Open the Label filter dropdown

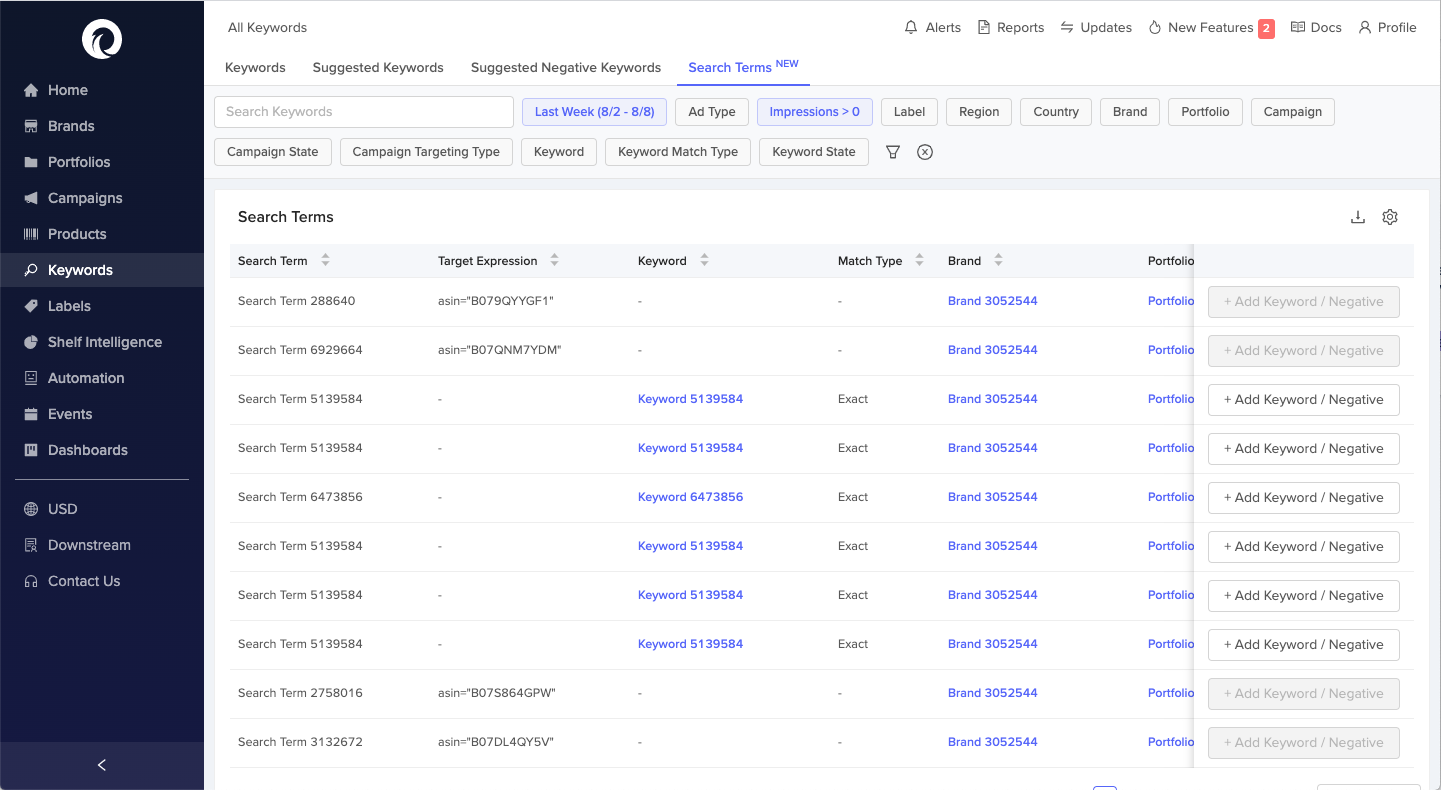point(909,112)
